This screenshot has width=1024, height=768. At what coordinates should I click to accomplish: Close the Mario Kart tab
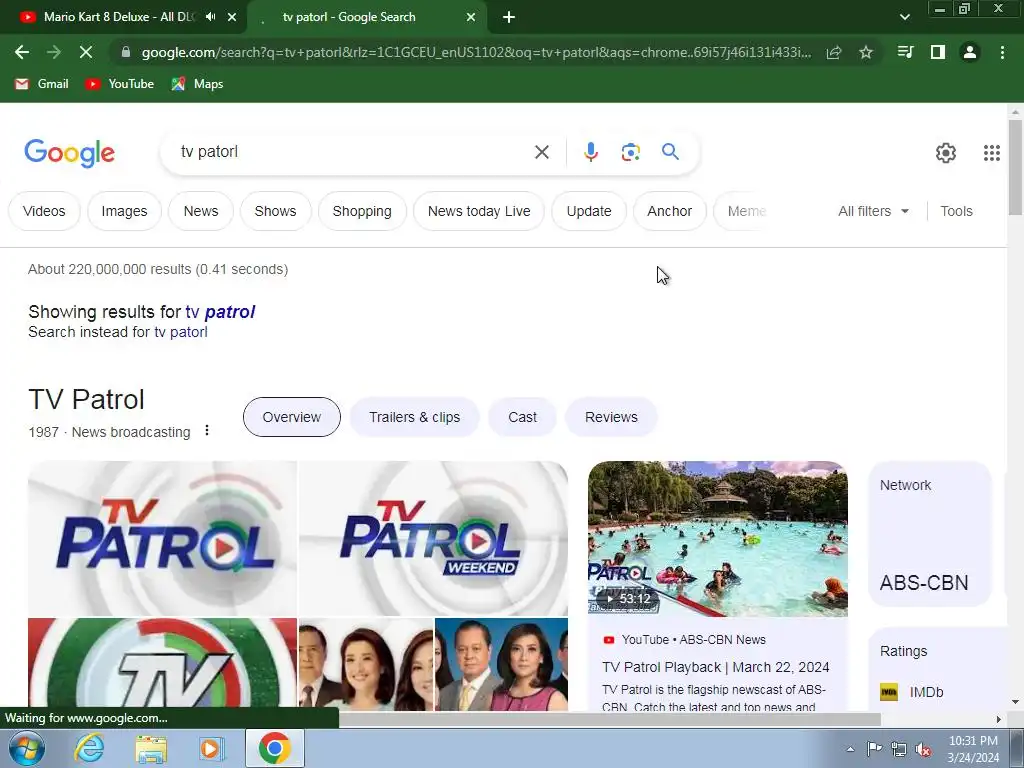click(232, 17)
